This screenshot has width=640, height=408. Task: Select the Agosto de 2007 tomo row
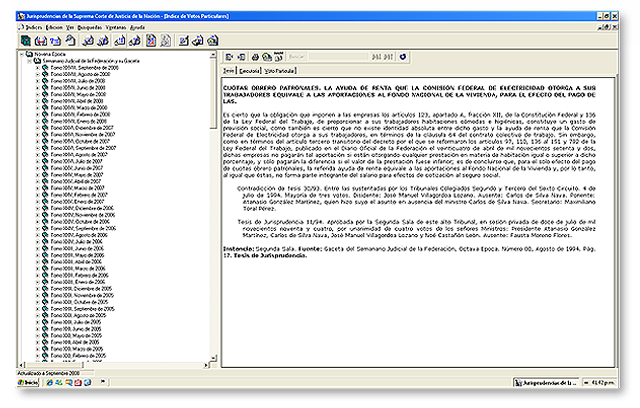pos(79,155)
